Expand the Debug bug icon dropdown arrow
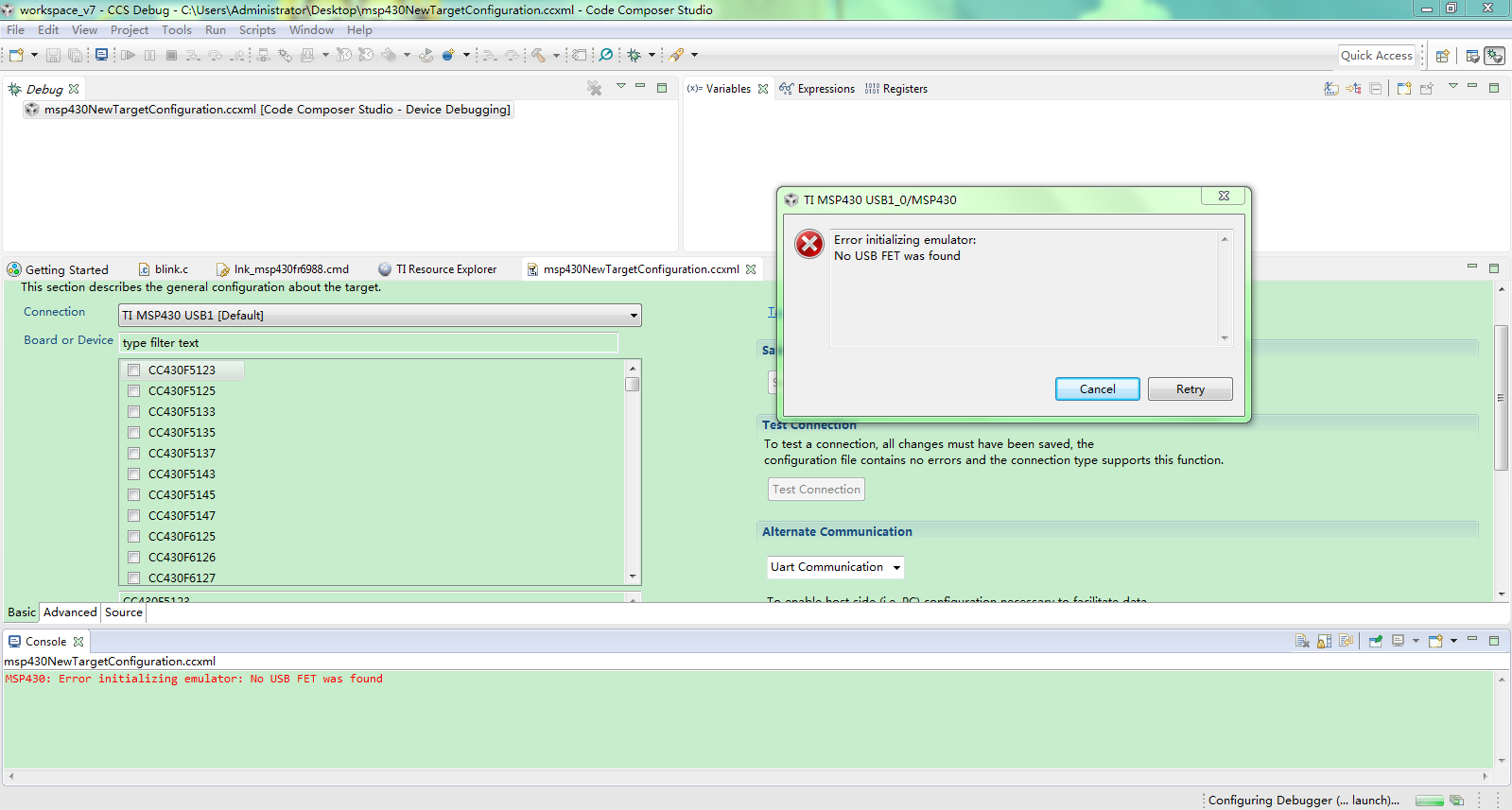Viewport: 1512px width, 810px height. (x=652, y=56)
